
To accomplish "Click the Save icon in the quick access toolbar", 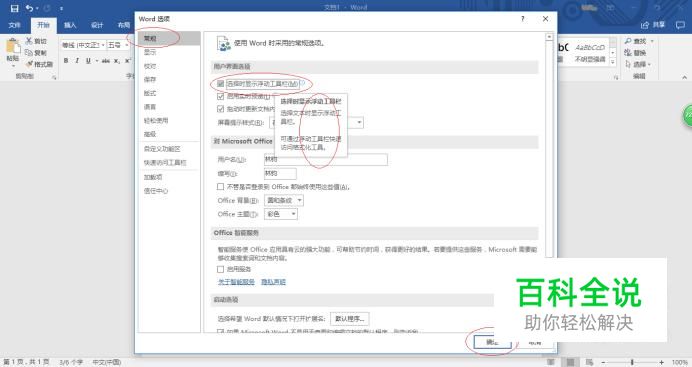I will click(x=15, y=8).
